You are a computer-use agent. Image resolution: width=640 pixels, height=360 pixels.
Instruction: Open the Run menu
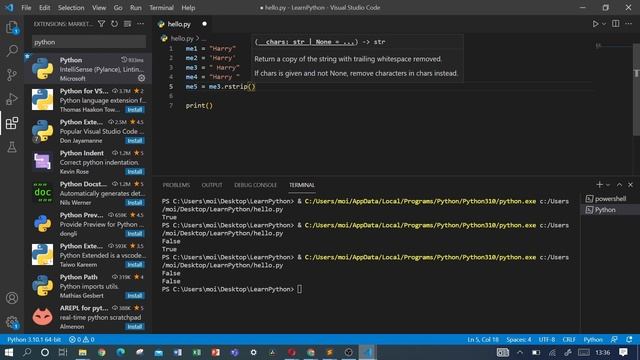136,8
